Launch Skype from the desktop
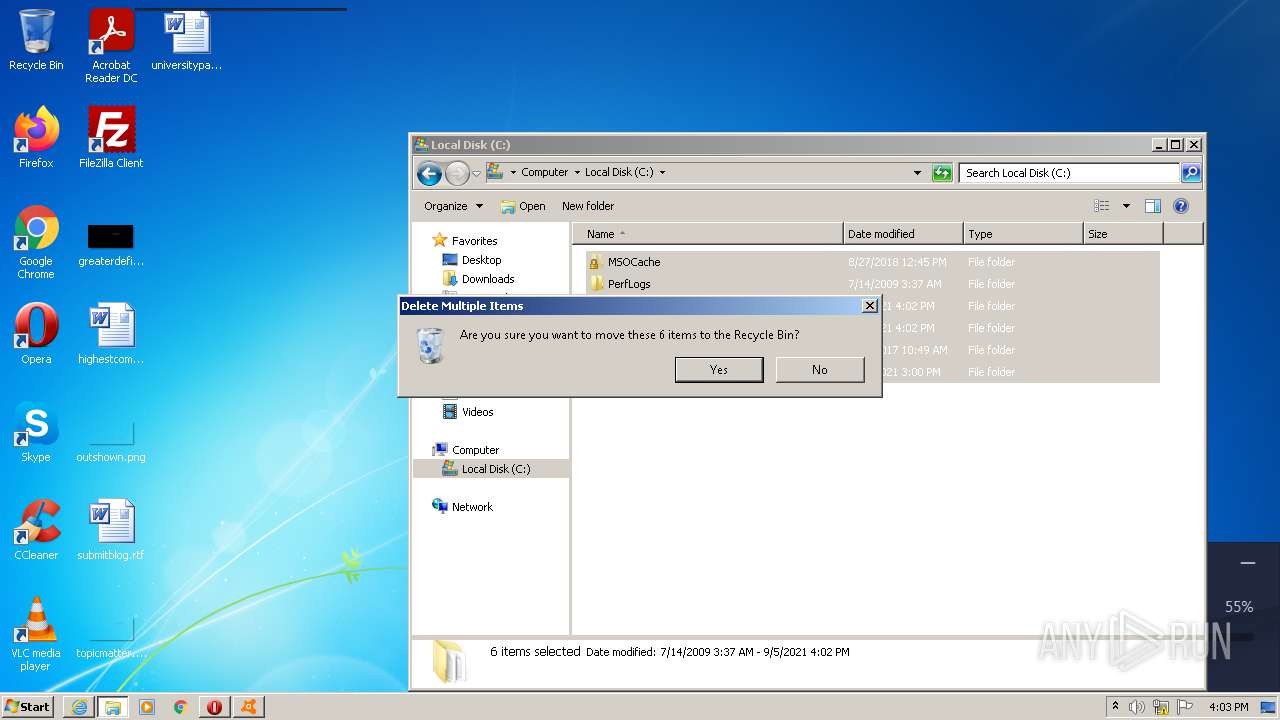1280x720 pixels. 36,432
